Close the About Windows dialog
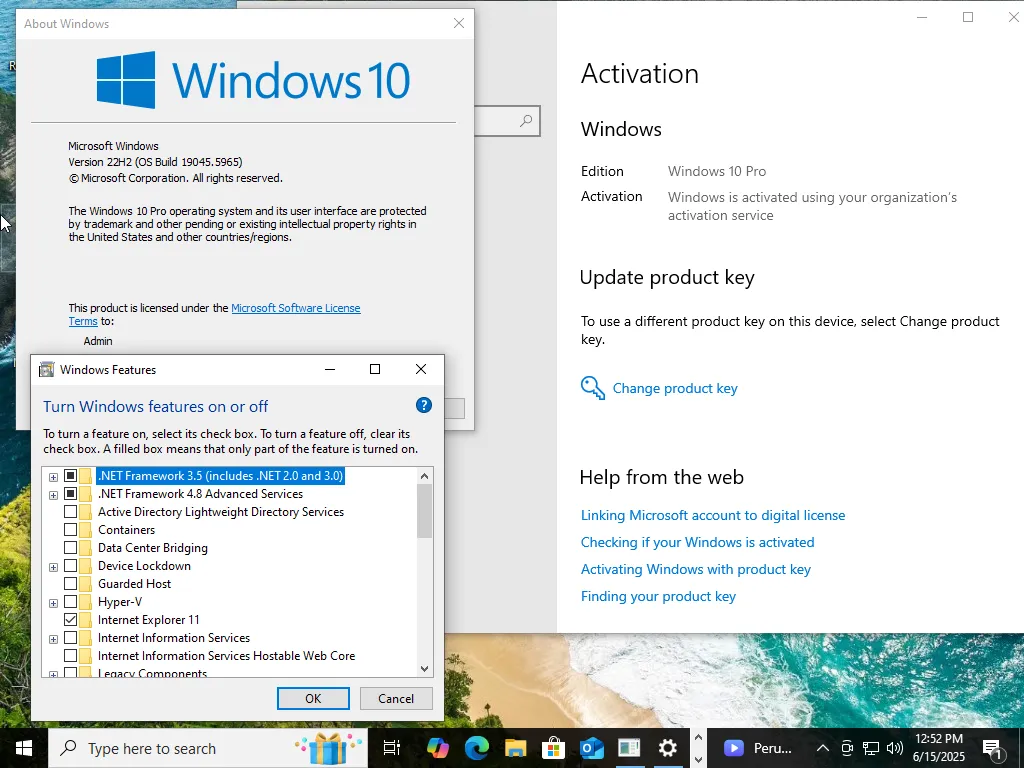The width and height of the screenshot is (1024, 768). pyautogui.click(x=459, y=24)
